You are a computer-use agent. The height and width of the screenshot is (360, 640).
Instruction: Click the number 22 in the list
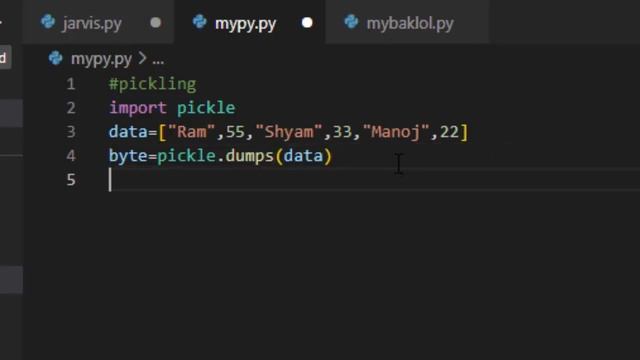(449, 132)
